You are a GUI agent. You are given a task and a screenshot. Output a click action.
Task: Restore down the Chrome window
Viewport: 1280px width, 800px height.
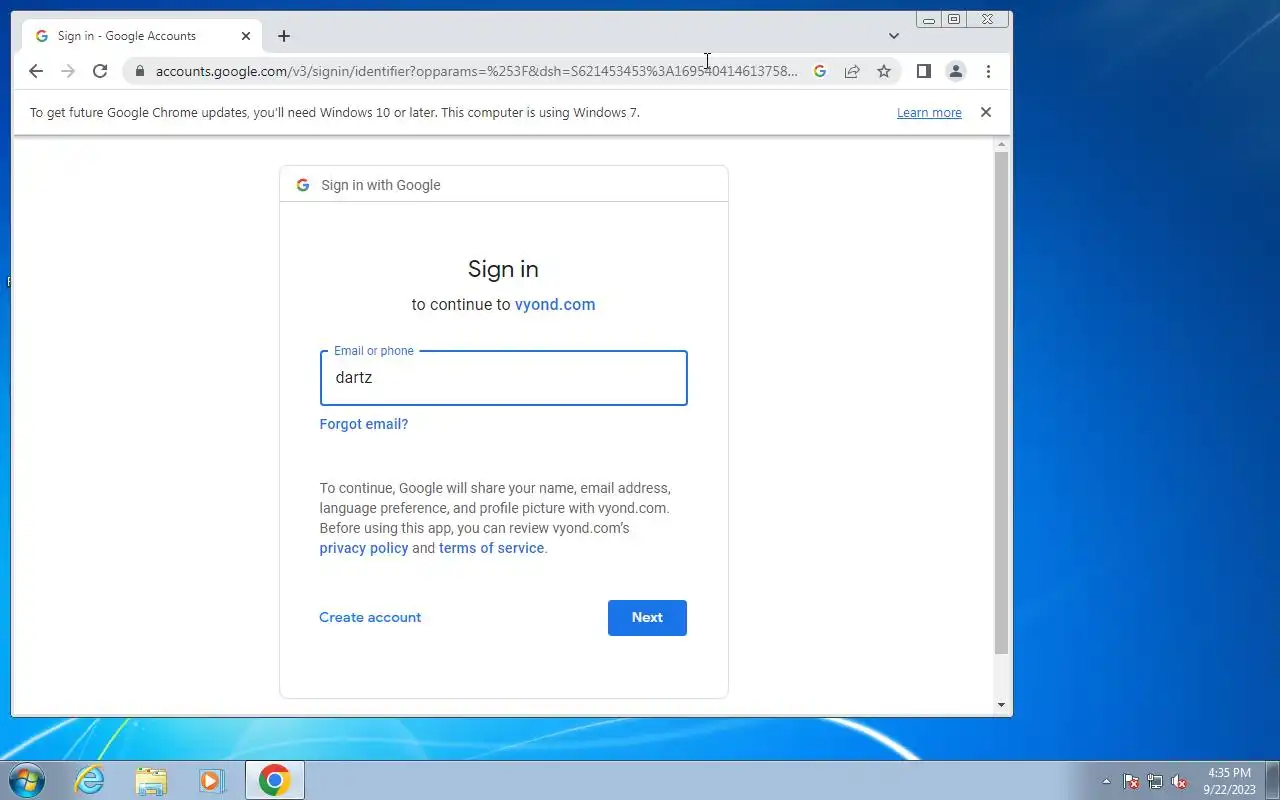coord(954,19)
